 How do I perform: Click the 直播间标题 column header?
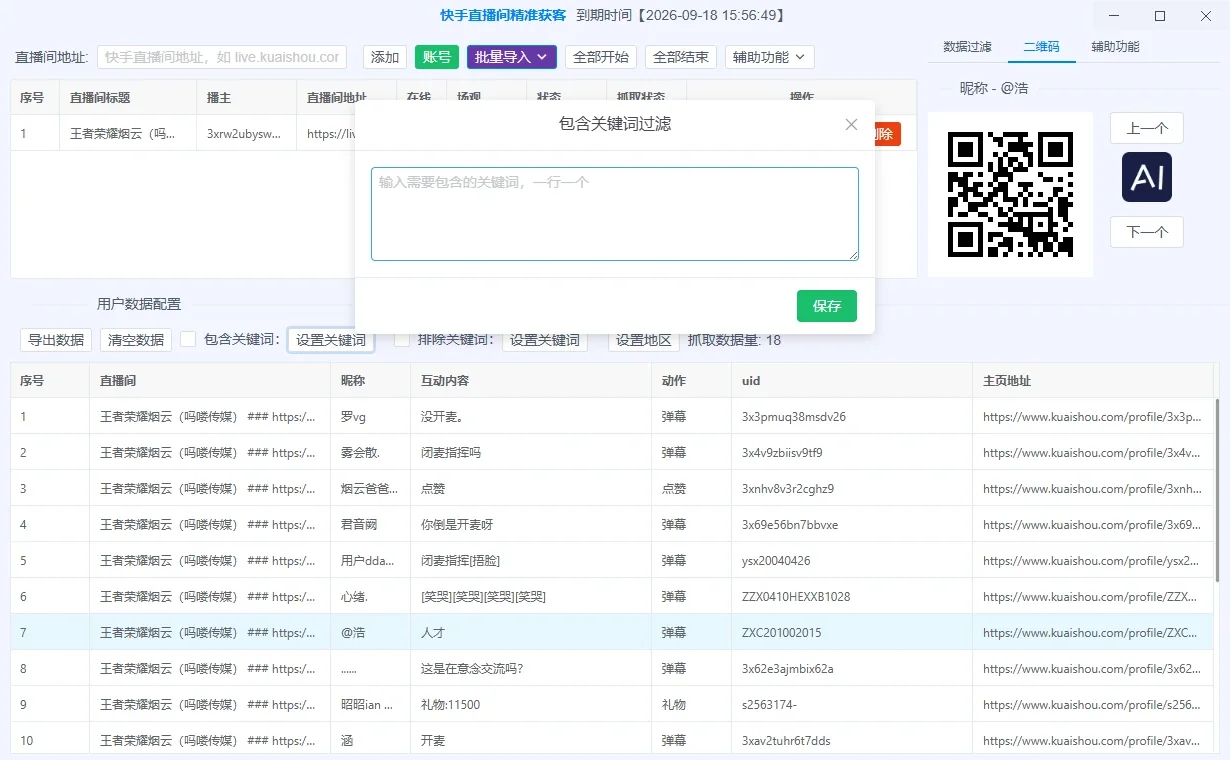click(128, 97)
